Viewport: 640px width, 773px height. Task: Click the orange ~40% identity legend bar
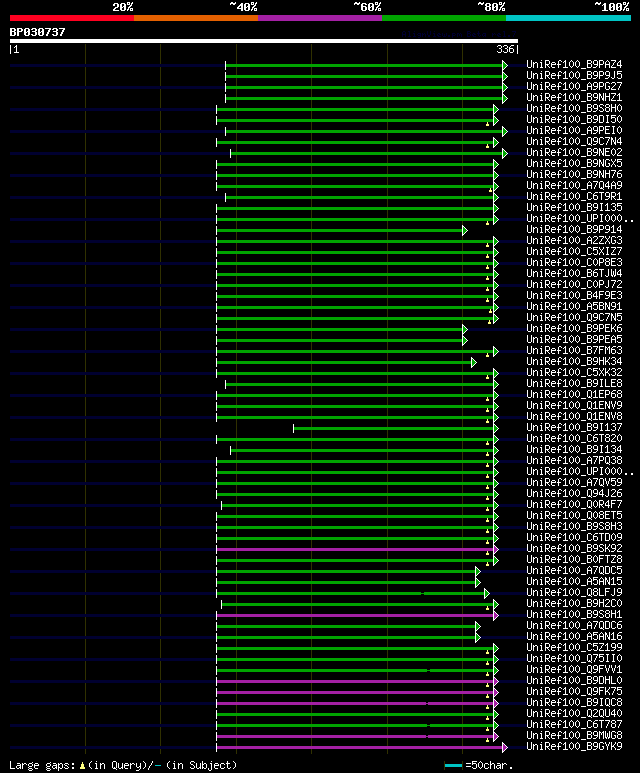196,18
